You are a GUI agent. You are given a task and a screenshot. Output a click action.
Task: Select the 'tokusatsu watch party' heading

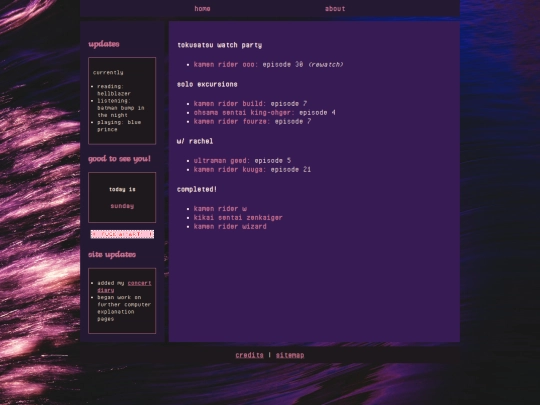click(219, 45)
